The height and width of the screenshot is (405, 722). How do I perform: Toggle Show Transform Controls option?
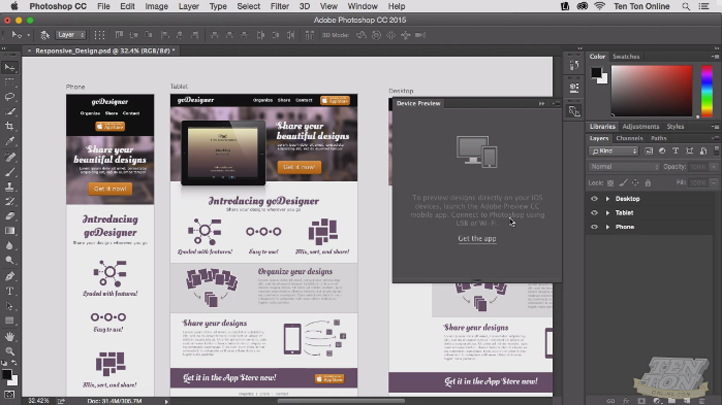[99, 35]
